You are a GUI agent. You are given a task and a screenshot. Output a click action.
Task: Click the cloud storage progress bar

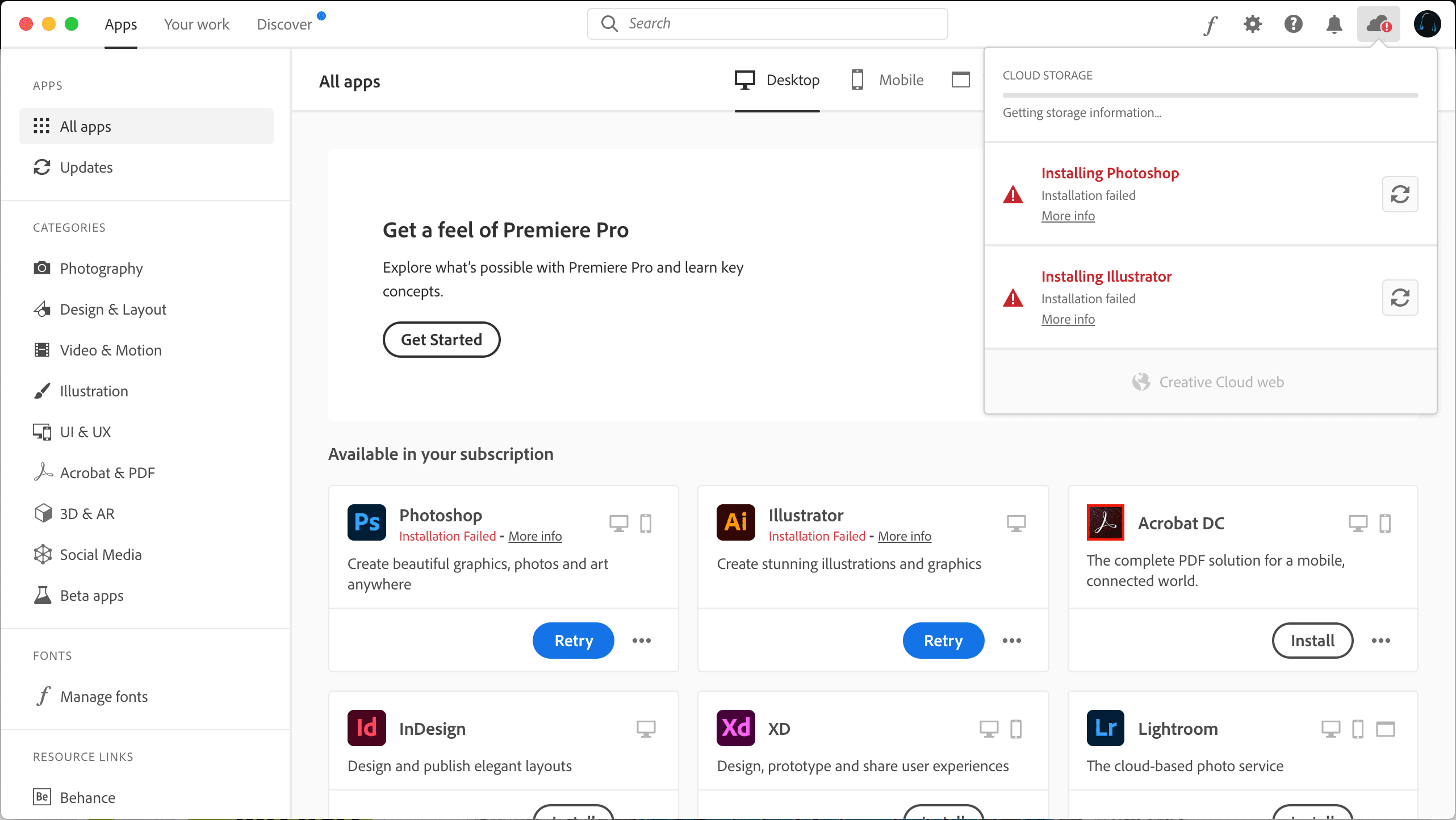(x=1210, y=95)
